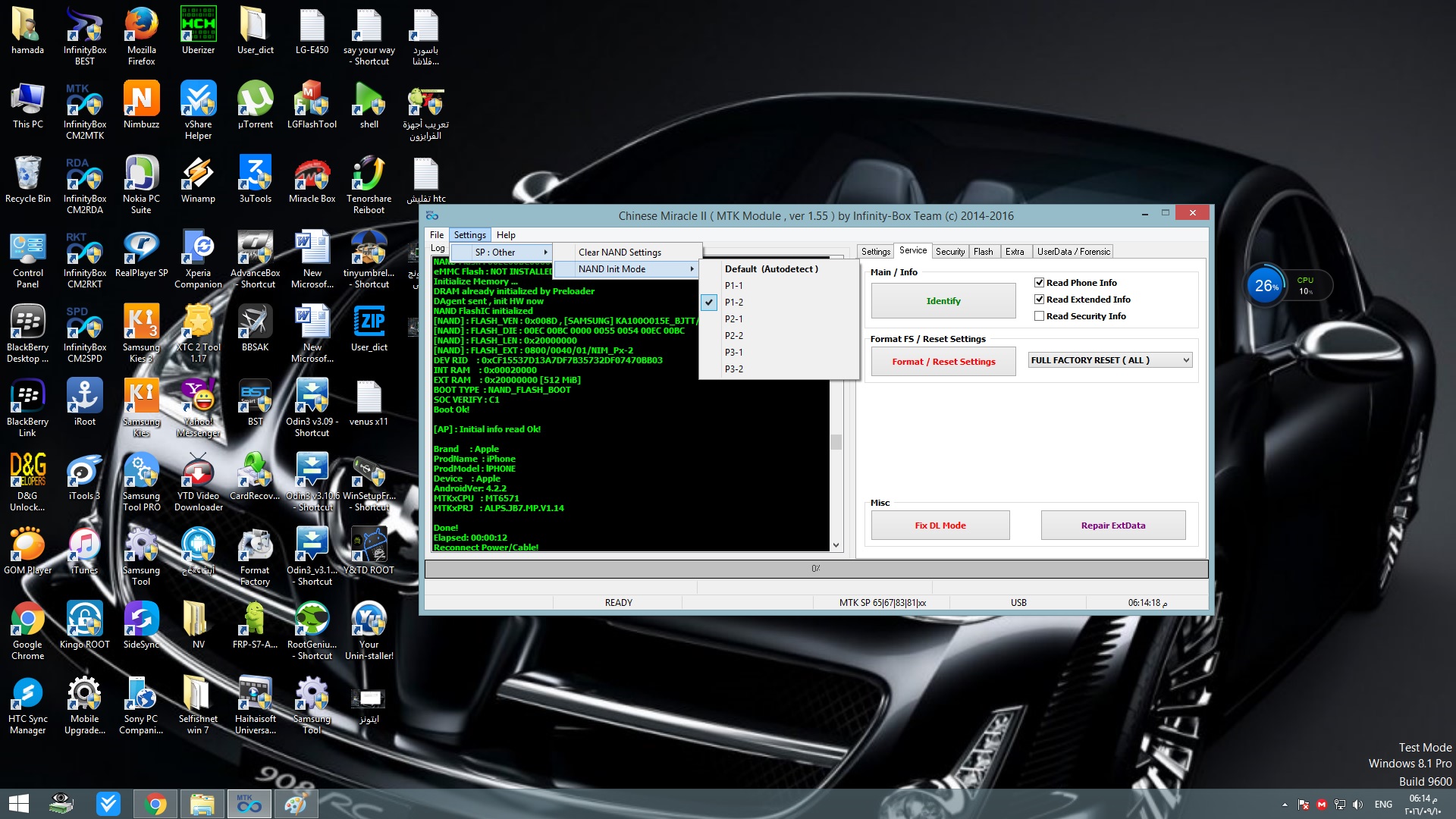Select the P2-2 NAND init mode

779,336
